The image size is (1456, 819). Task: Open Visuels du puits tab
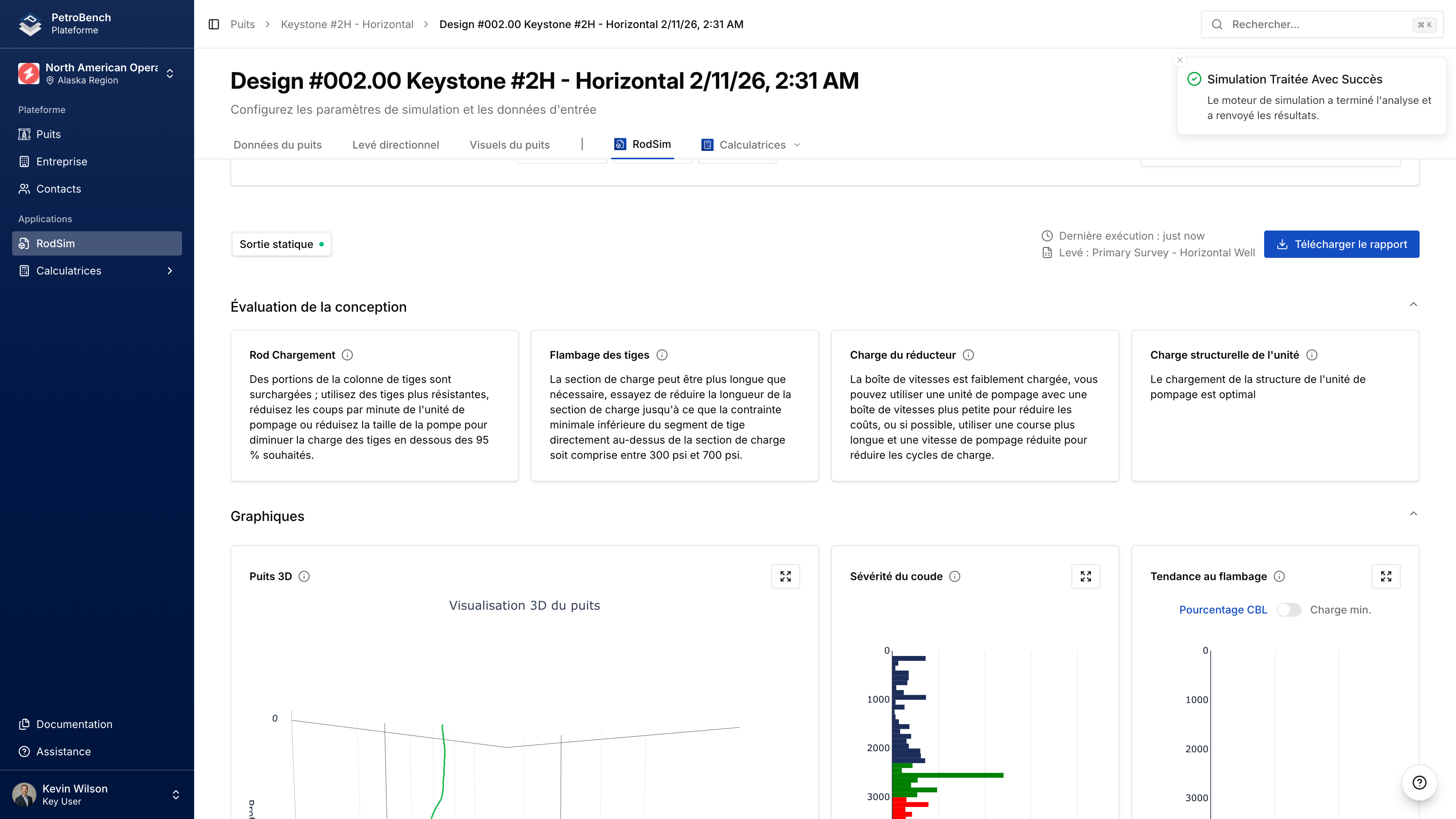[509, 145]
